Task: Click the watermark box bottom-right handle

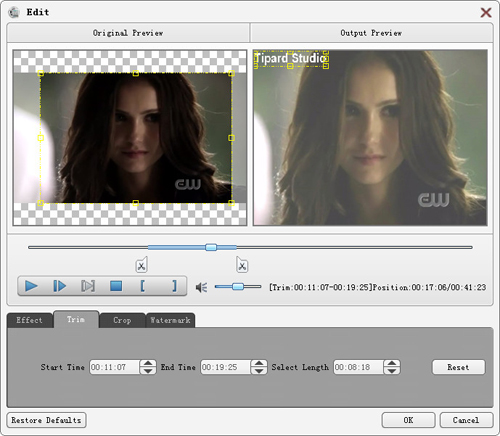Action: point(326,66)
